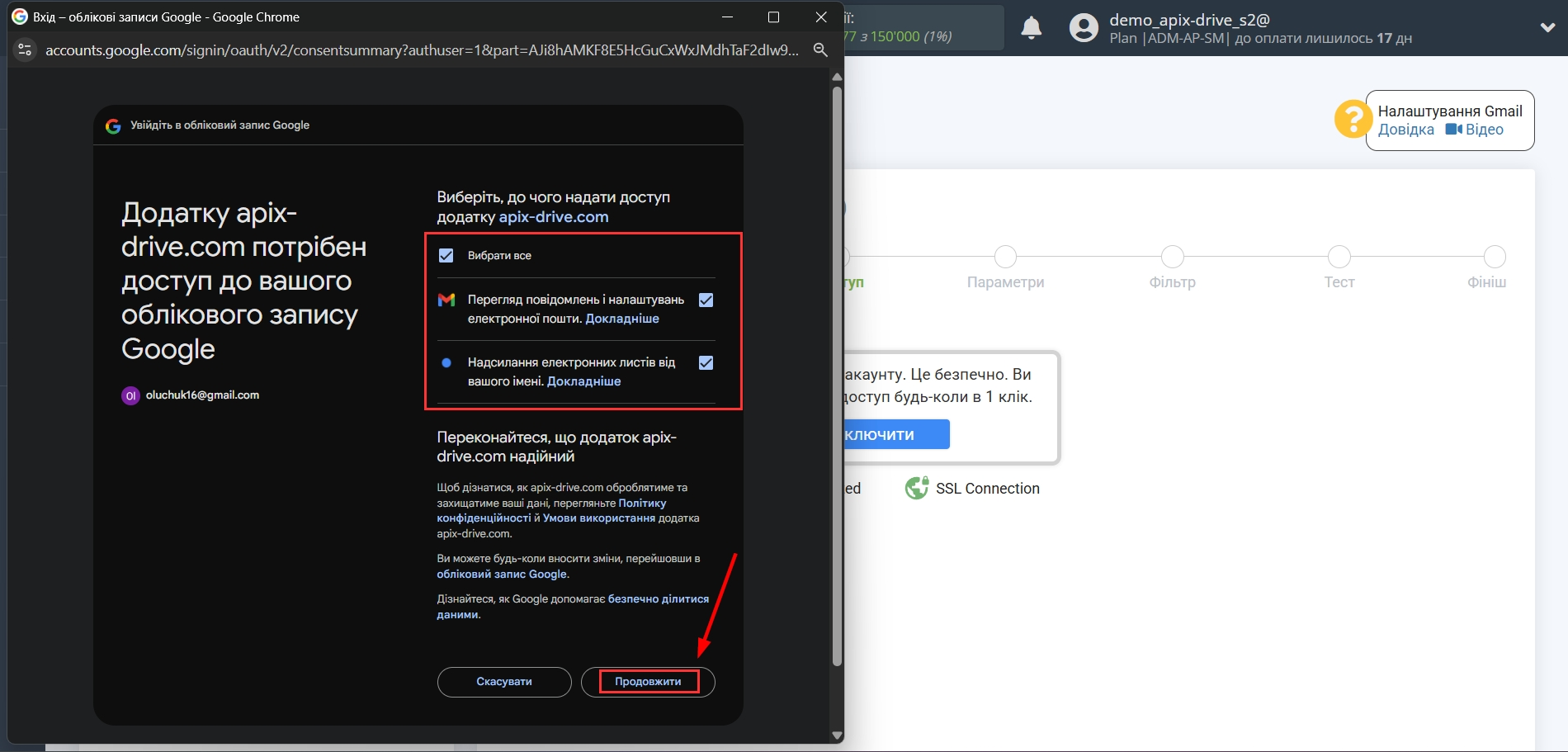
Task: Click the zoom magnifier icon in address bar
Action: tap(820, 50)
